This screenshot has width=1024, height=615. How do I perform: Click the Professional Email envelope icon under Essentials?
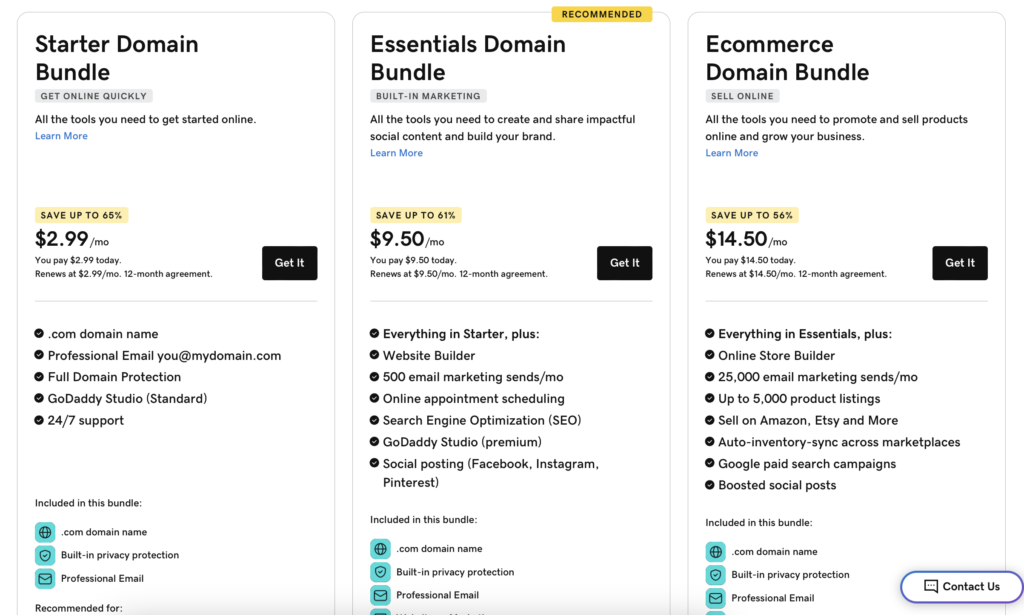(x=381, y=595)
